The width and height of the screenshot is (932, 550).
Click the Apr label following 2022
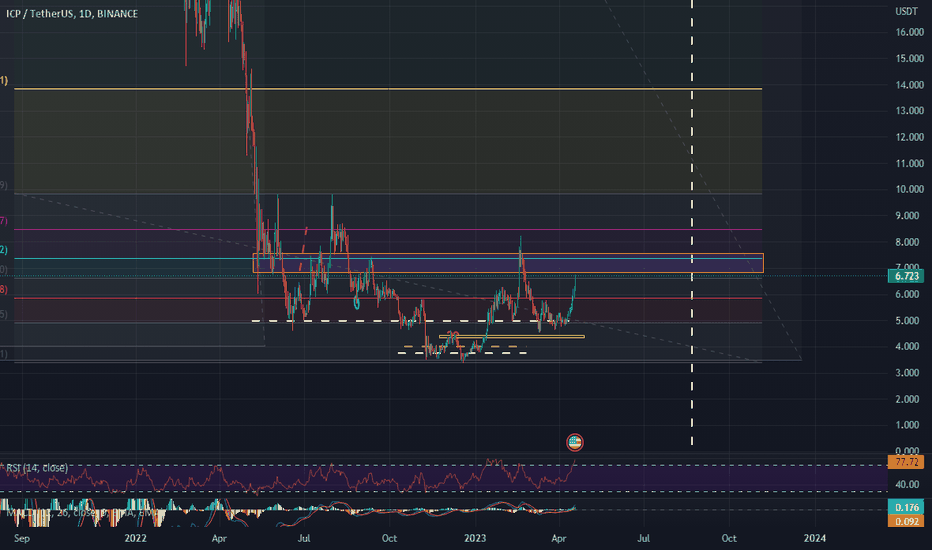pos(219,538)
